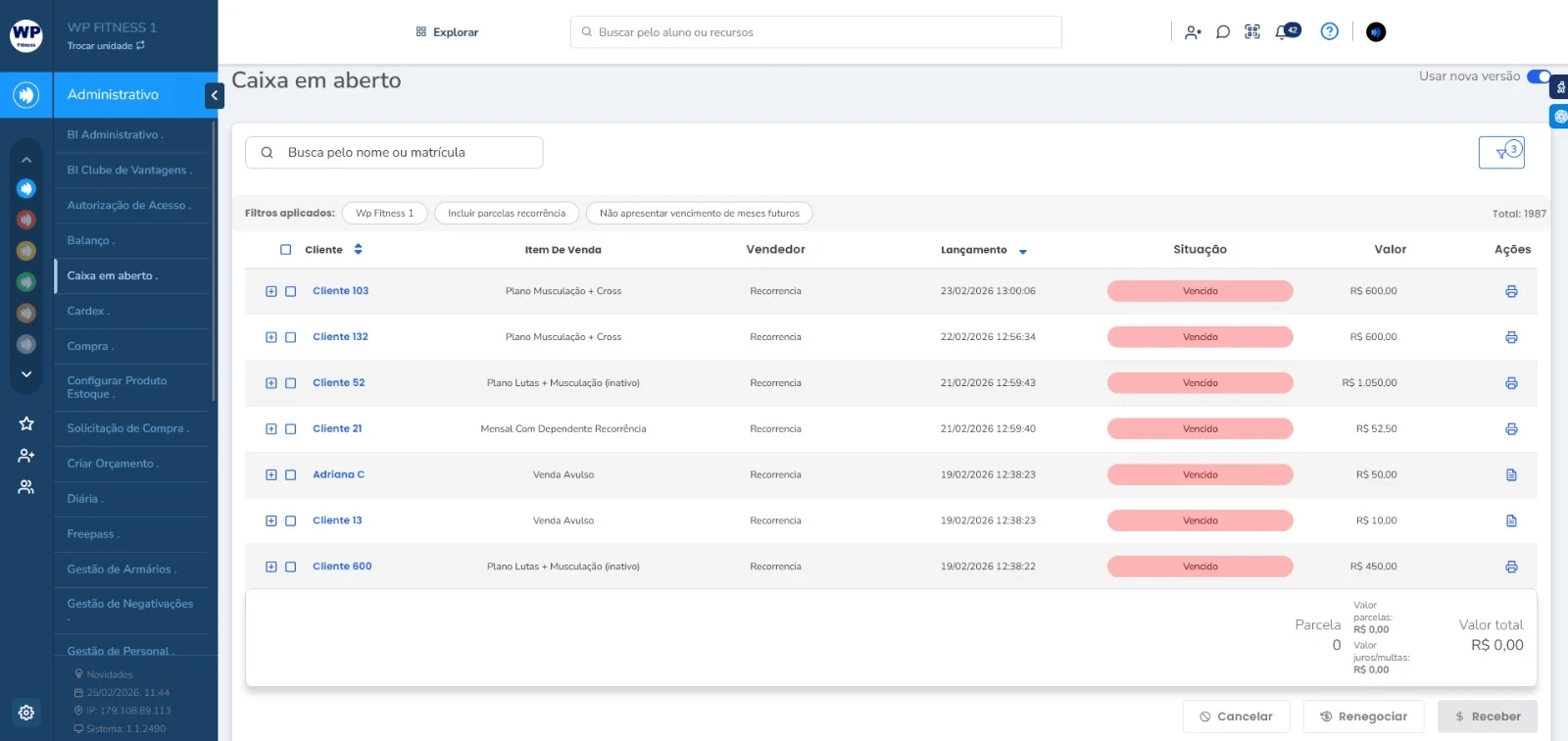Open the notifications bell icon
1568x741 pixels.
click(1282, 32)
